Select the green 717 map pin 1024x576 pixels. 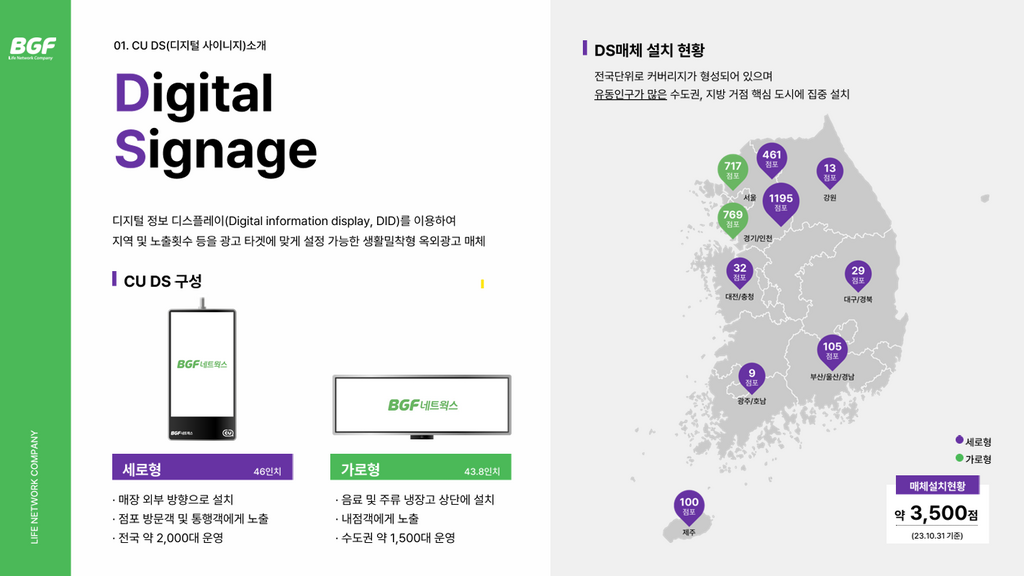[x=733, y=171]
